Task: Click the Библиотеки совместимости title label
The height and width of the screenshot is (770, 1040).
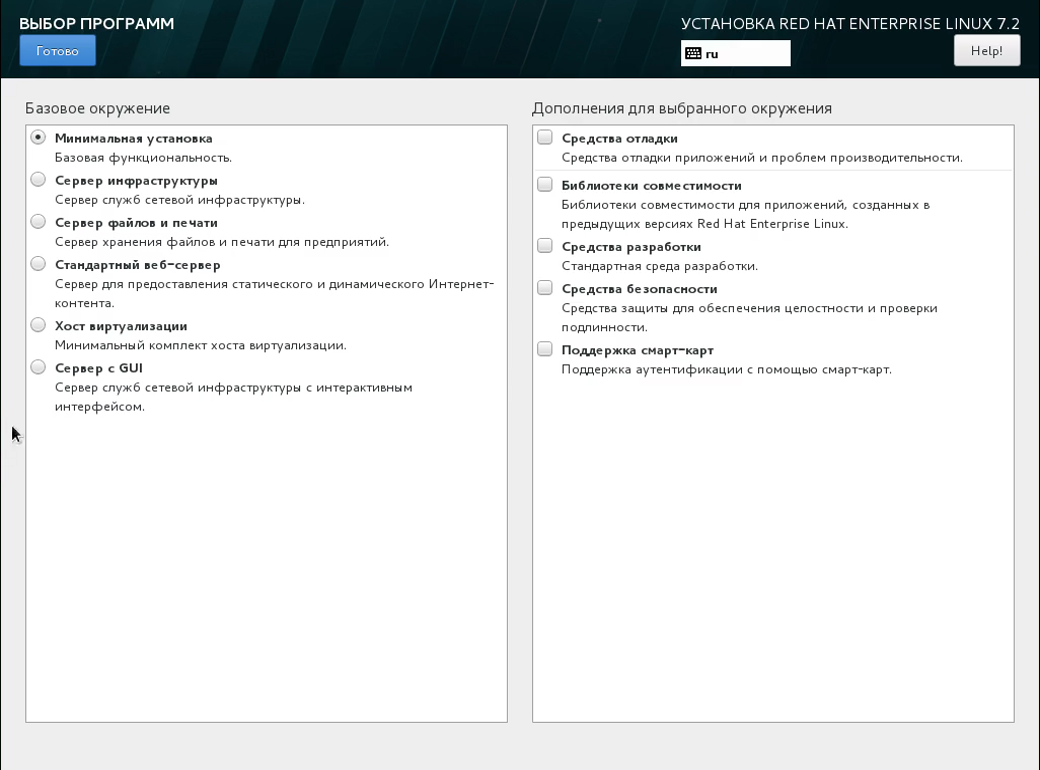Action: click(652, 186)
